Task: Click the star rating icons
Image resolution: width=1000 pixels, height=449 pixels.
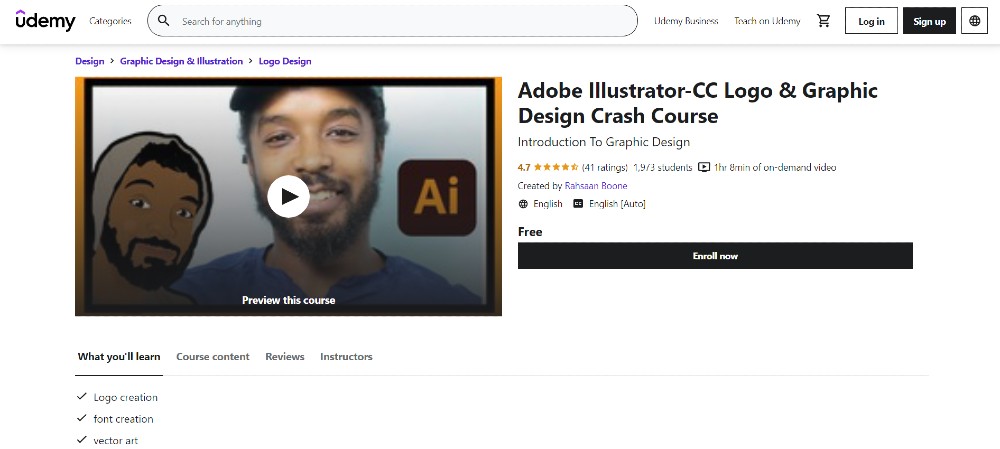Action: tap(556, 168)
